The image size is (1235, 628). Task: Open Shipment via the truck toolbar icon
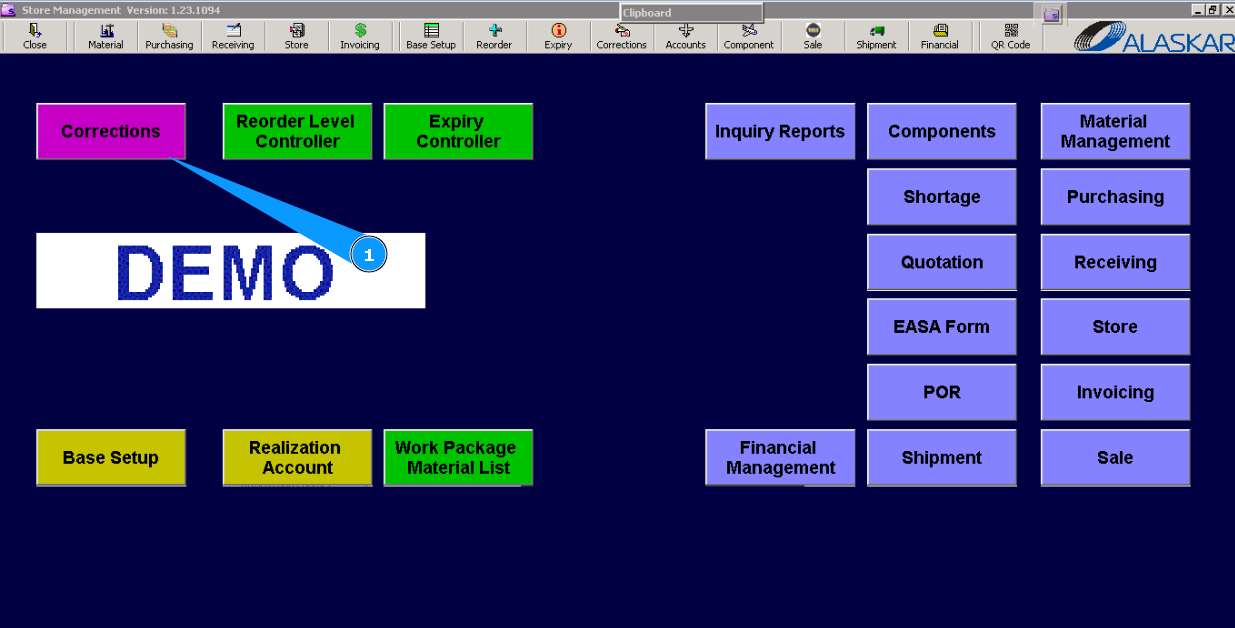point(876,37)
